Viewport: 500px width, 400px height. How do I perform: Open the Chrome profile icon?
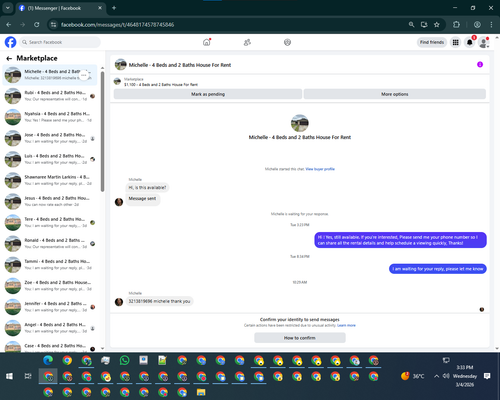pos(477,25)
